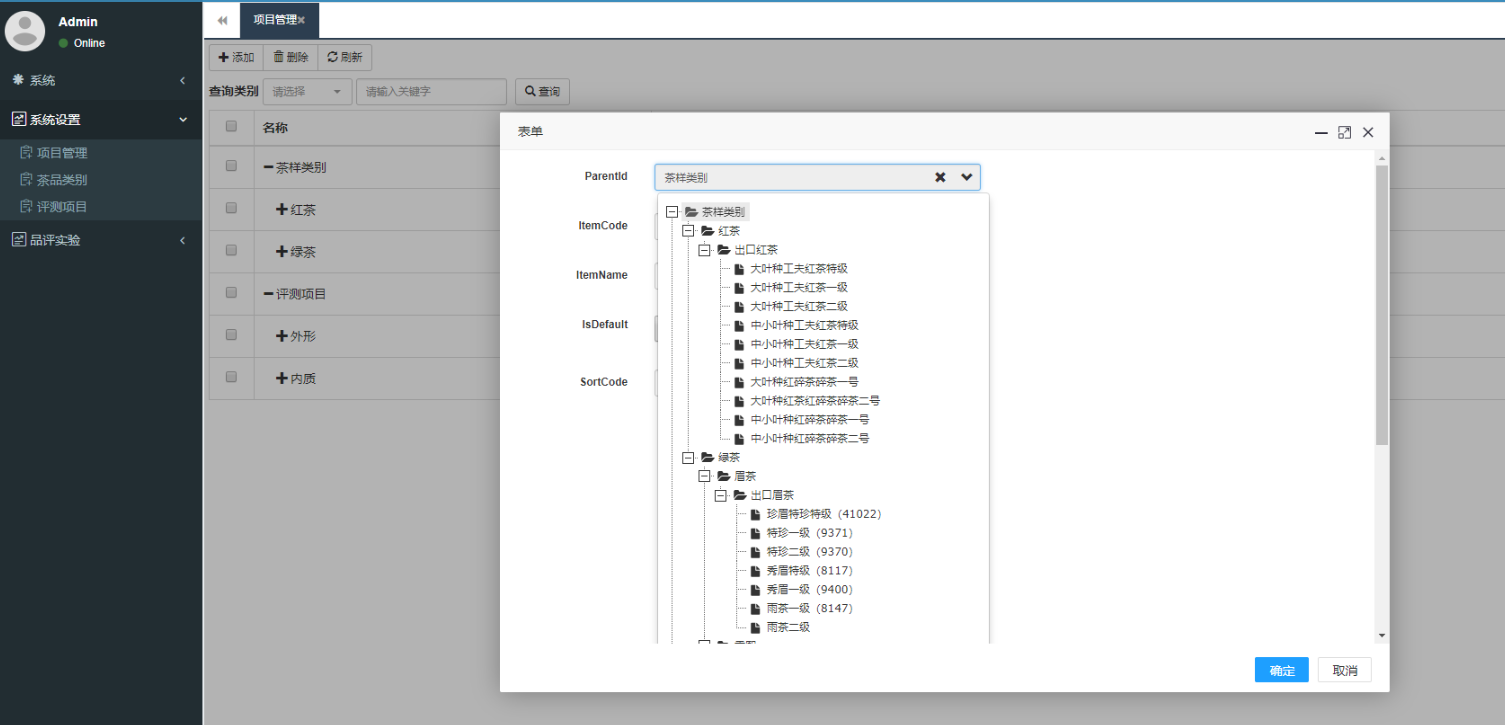Open 茶品类别 in the sidebar
The image size is (1505, 725).
(62, 180)
